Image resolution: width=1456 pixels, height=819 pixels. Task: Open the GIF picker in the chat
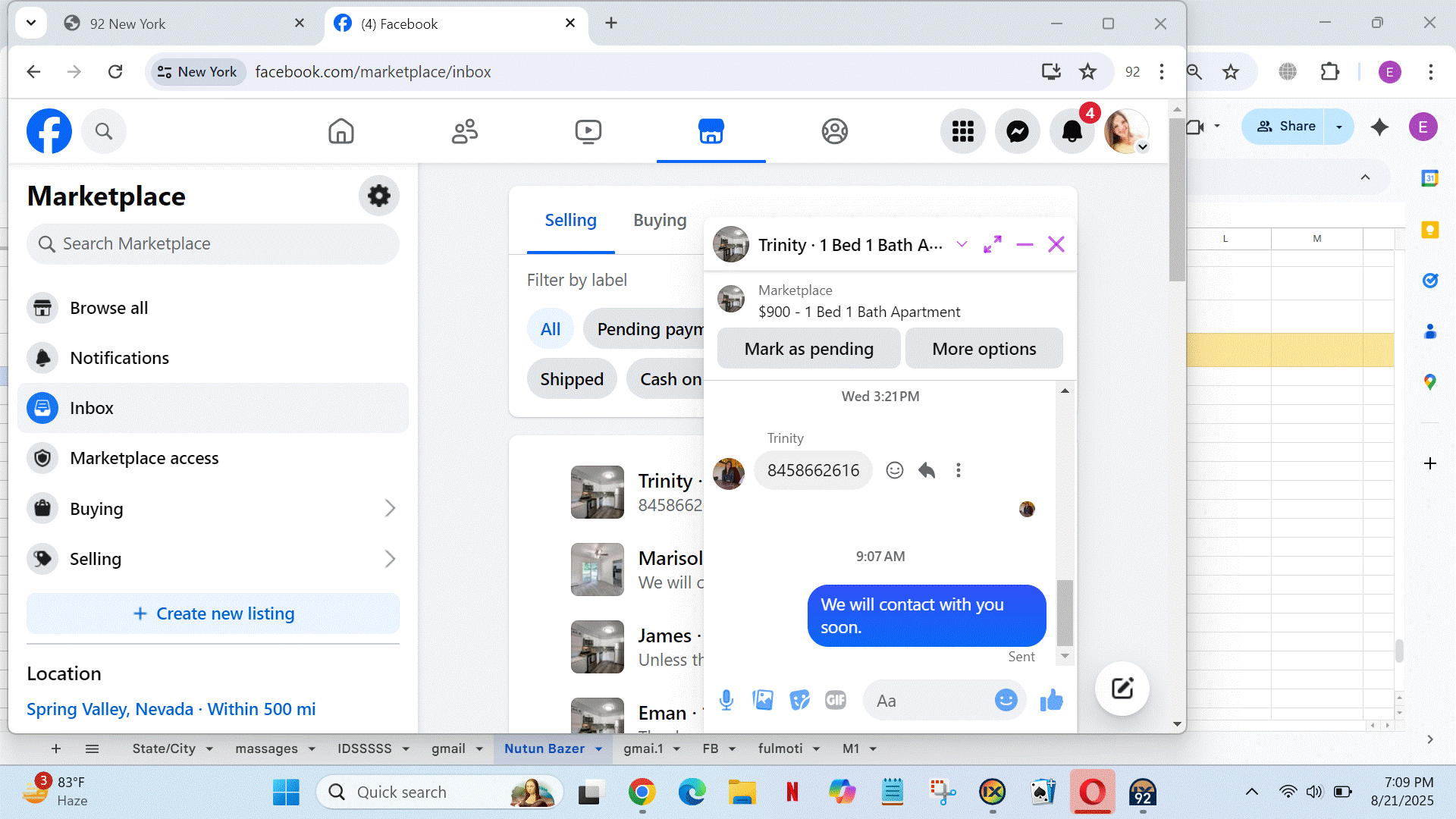click(835, 700)
